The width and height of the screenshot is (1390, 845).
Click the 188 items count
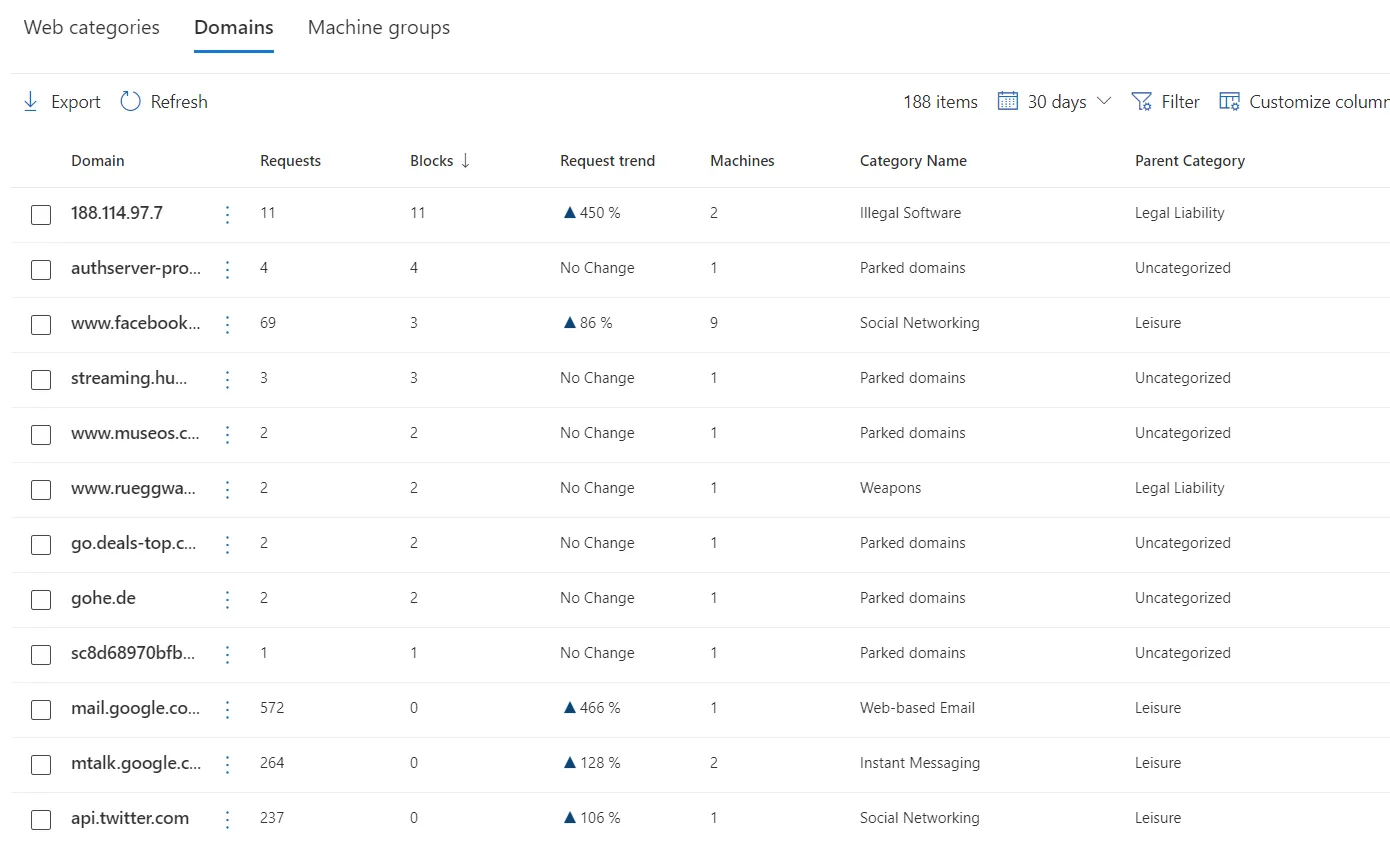tap(941, 101)
